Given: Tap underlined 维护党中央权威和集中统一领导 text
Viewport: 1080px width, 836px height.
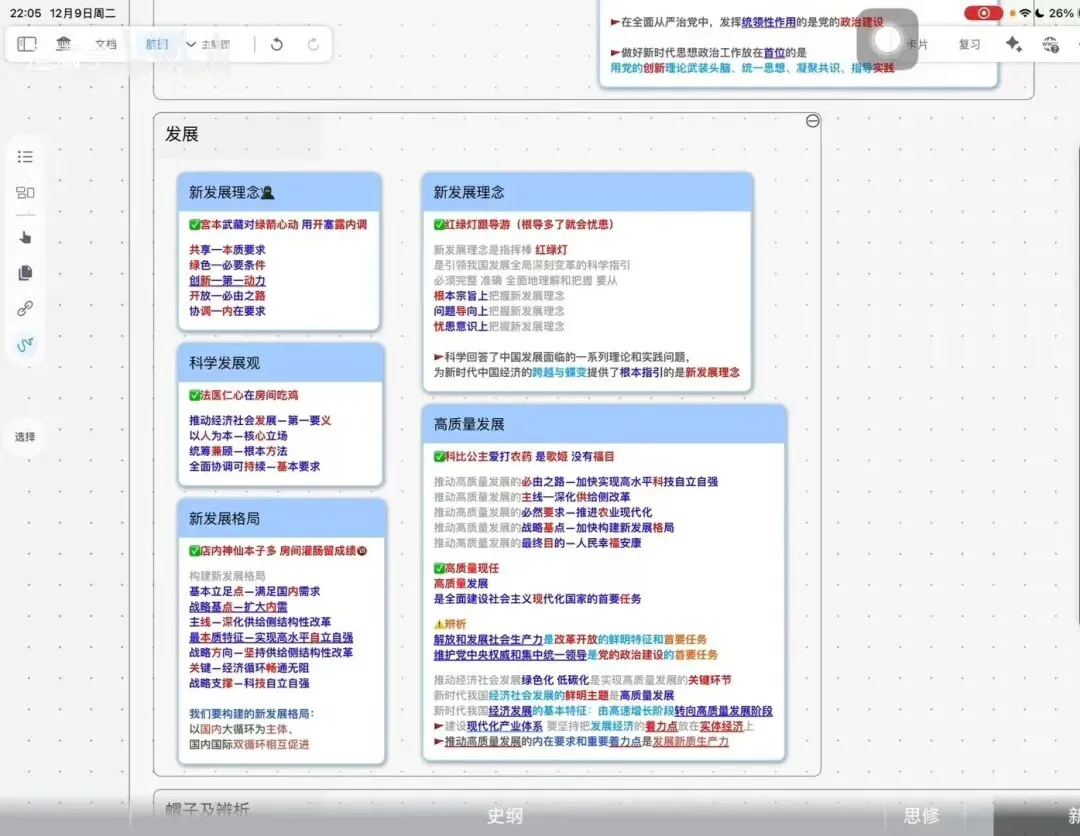Looking at the screenshot, I should click(510, 655).
